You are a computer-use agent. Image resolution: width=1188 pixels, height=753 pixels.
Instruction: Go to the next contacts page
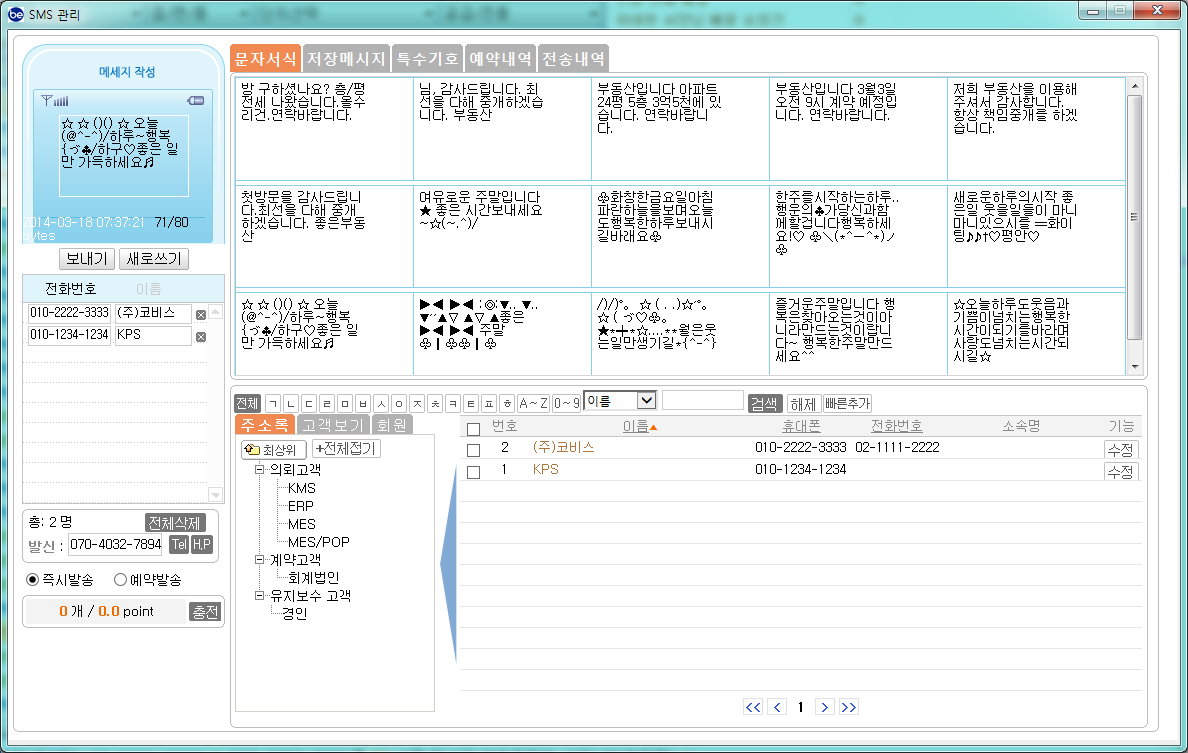[x=824, y=708]
